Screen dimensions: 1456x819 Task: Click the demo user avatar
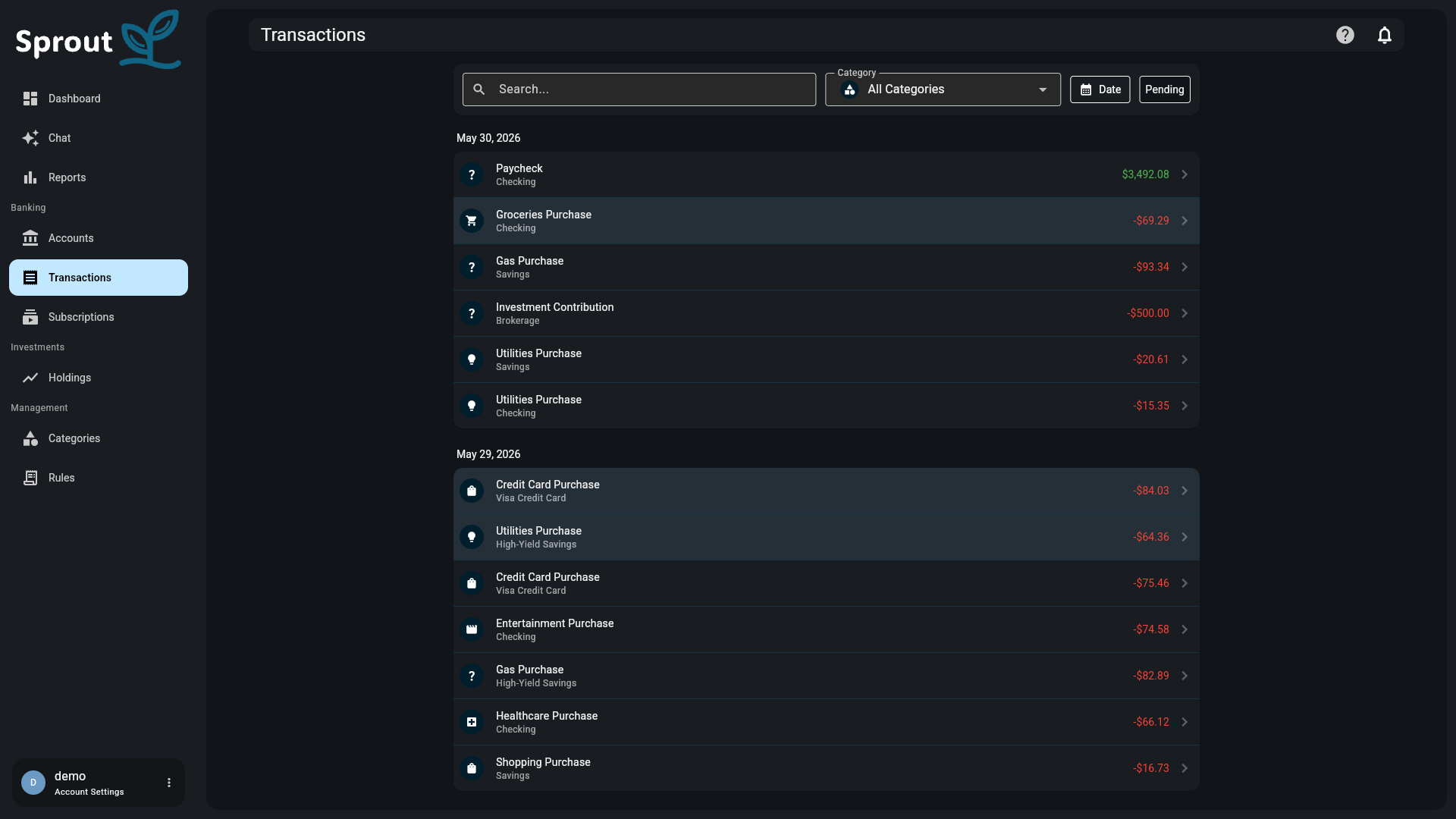pos(33,783)
